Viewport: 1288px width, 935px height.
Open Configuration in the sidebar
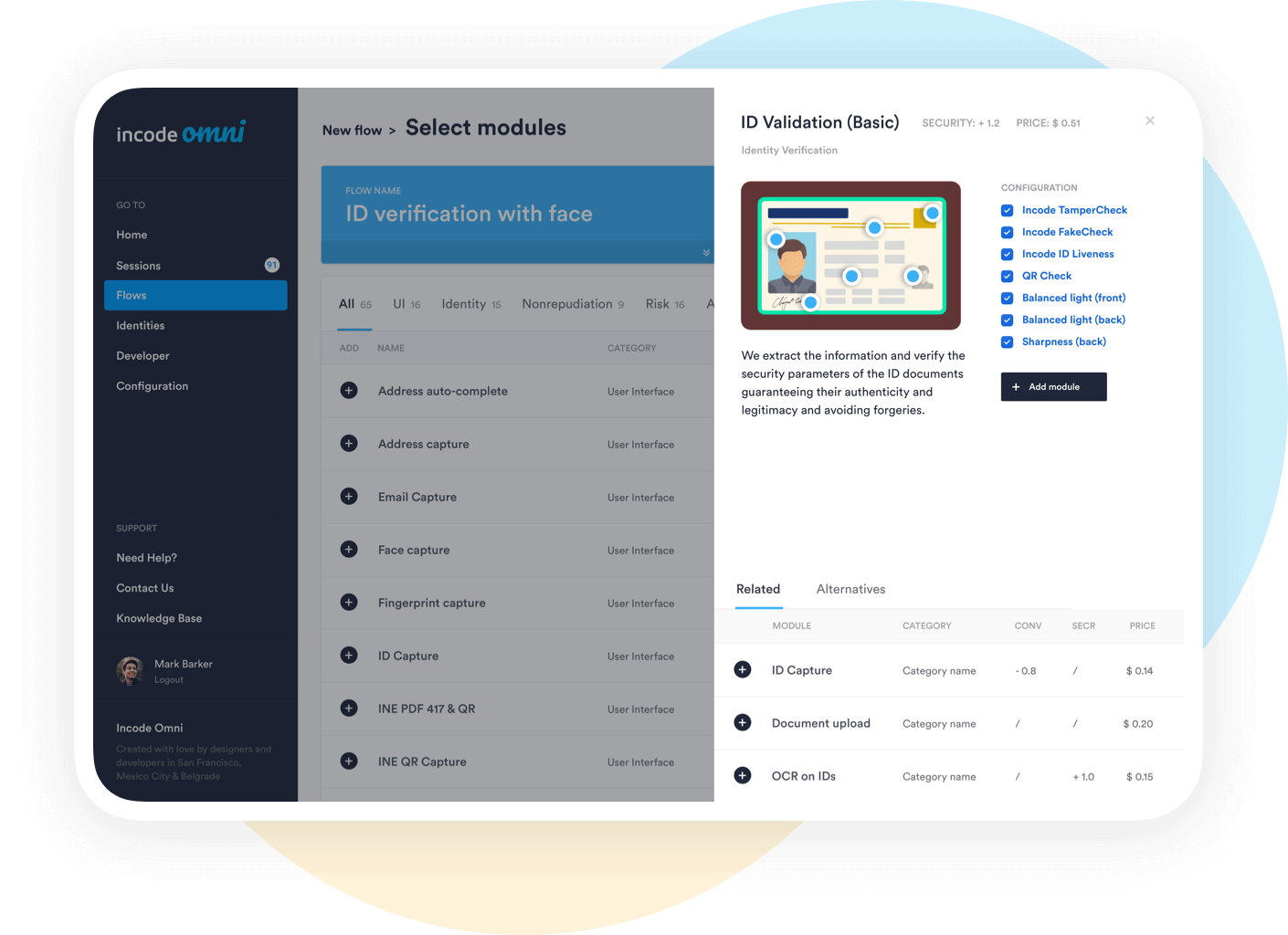(153, 386)
